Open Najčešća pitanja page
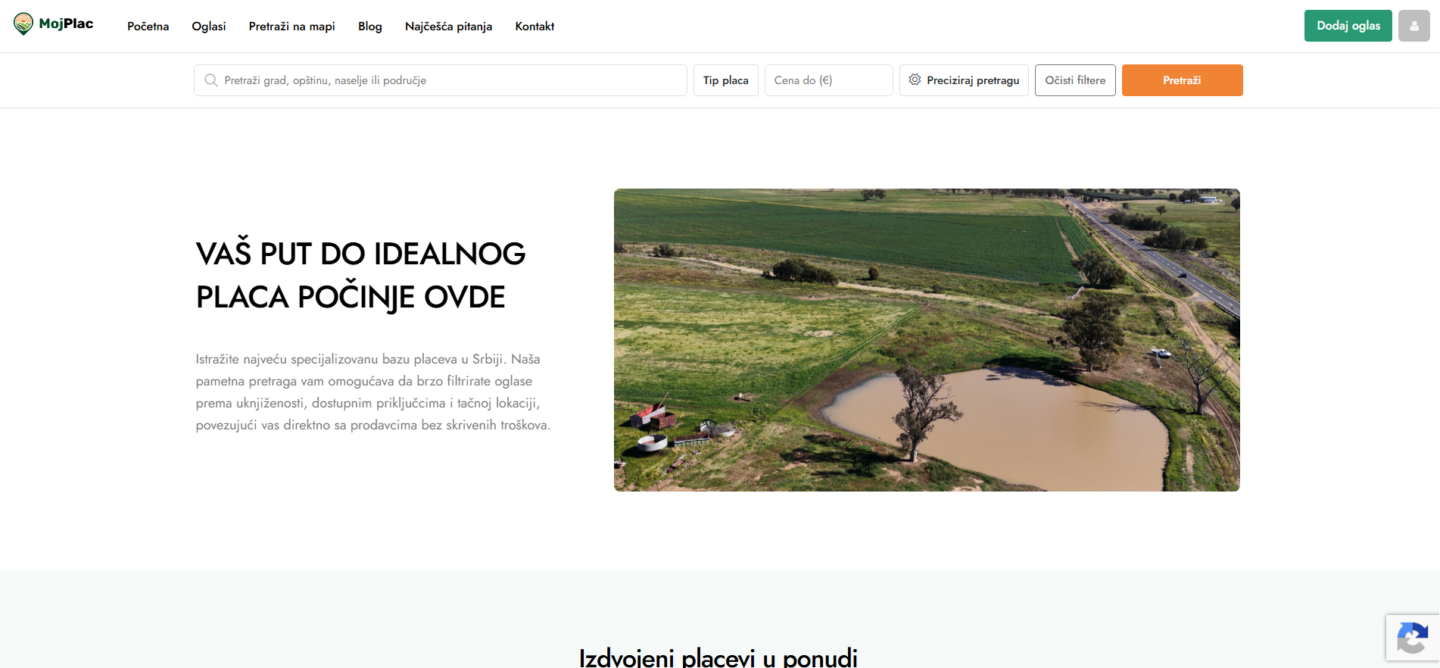The height and width of the screenshot is (668, 1440). pyautogui.click(x=449, y=26)
